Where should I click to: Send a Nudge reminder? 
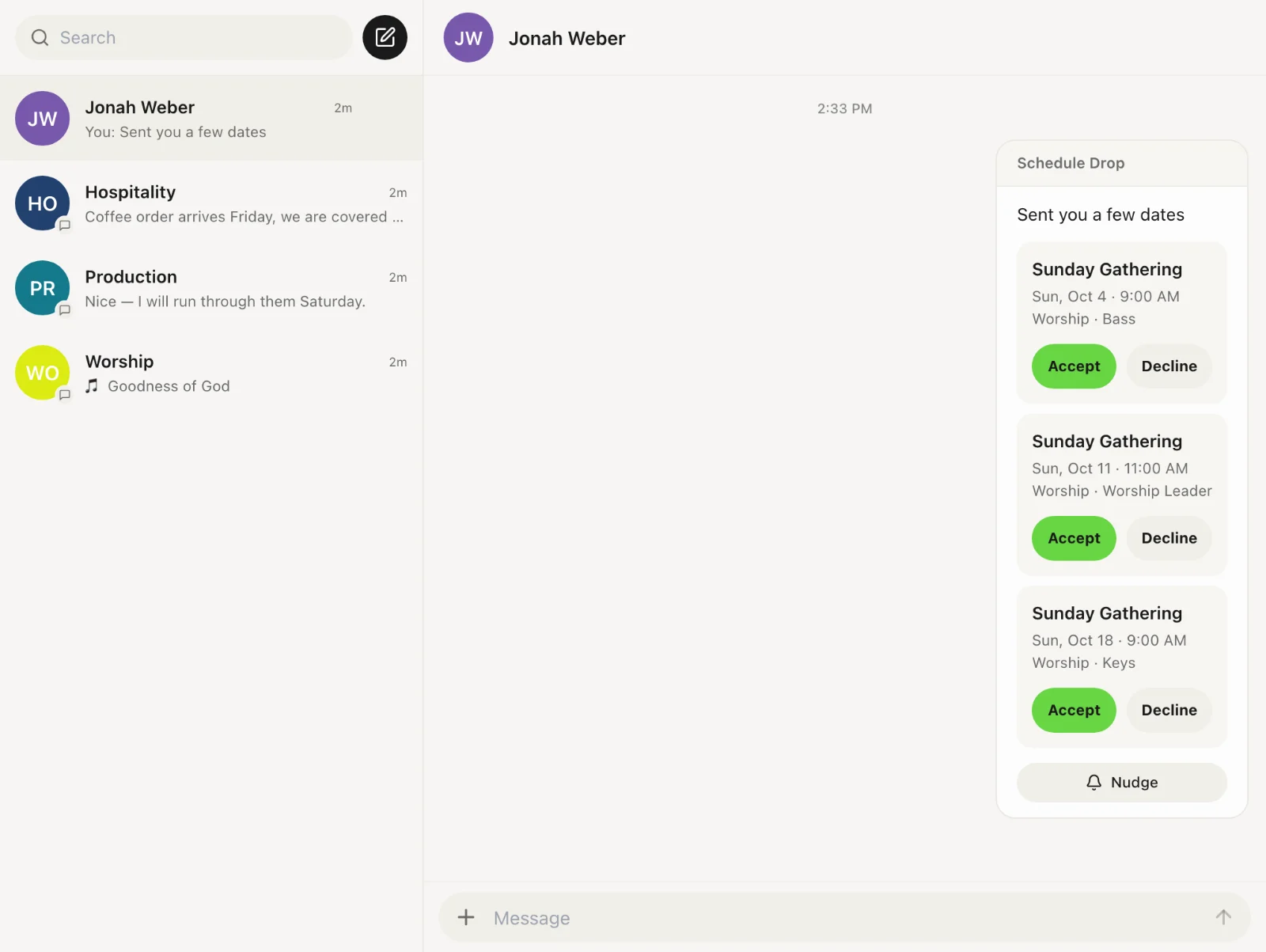tap(1122, 783)
